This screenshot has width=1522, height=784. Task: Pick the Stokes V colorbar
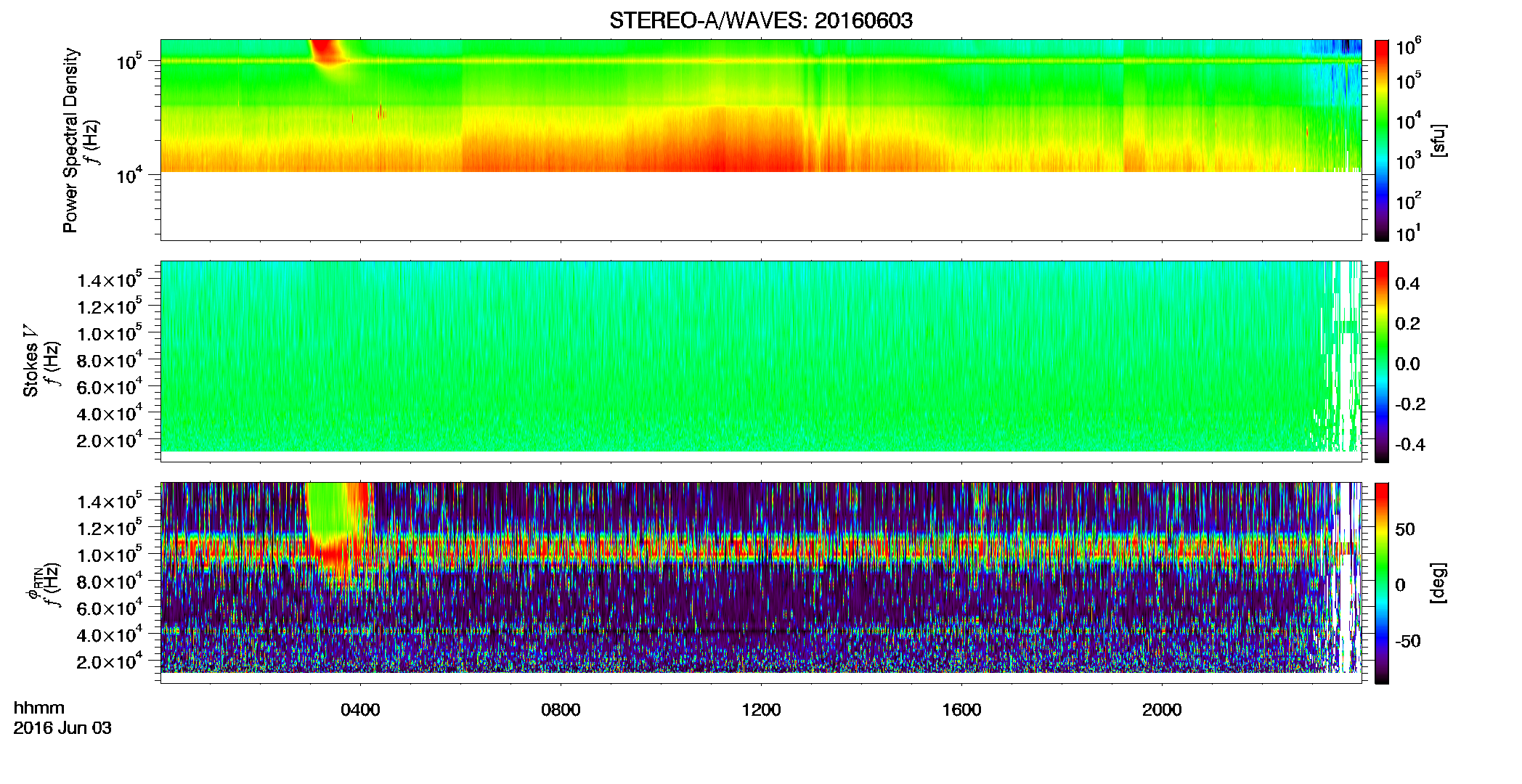[x=1381, y=362]
